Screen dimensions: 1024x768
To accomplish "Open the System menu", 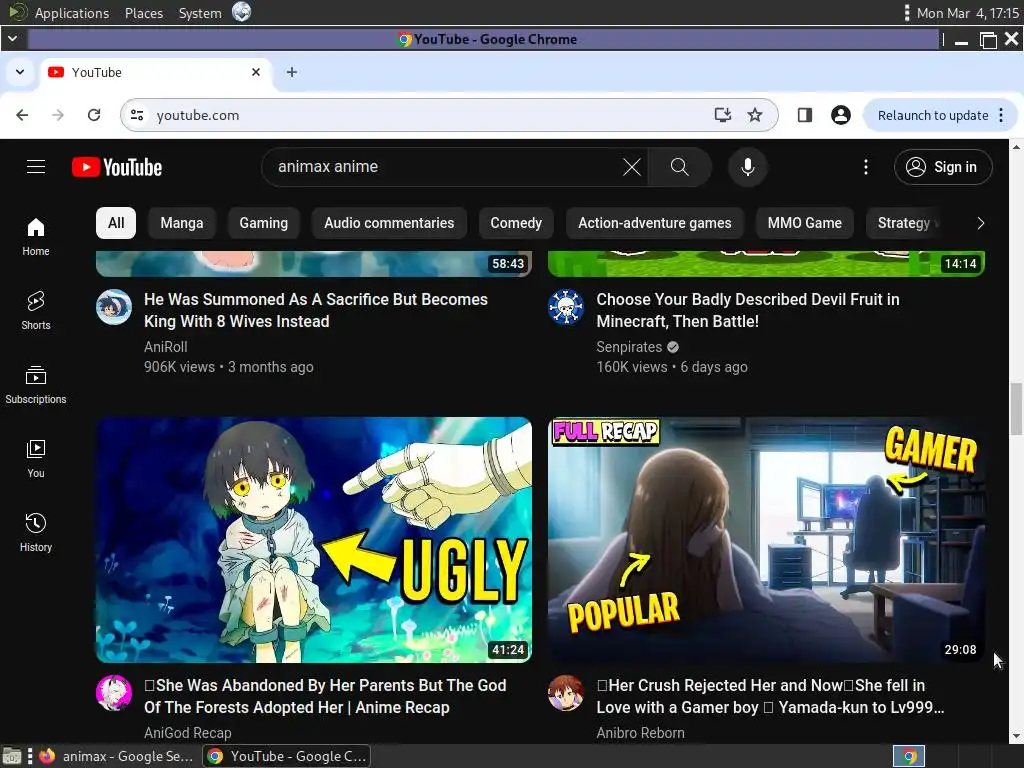I will [x=200, y=13].
